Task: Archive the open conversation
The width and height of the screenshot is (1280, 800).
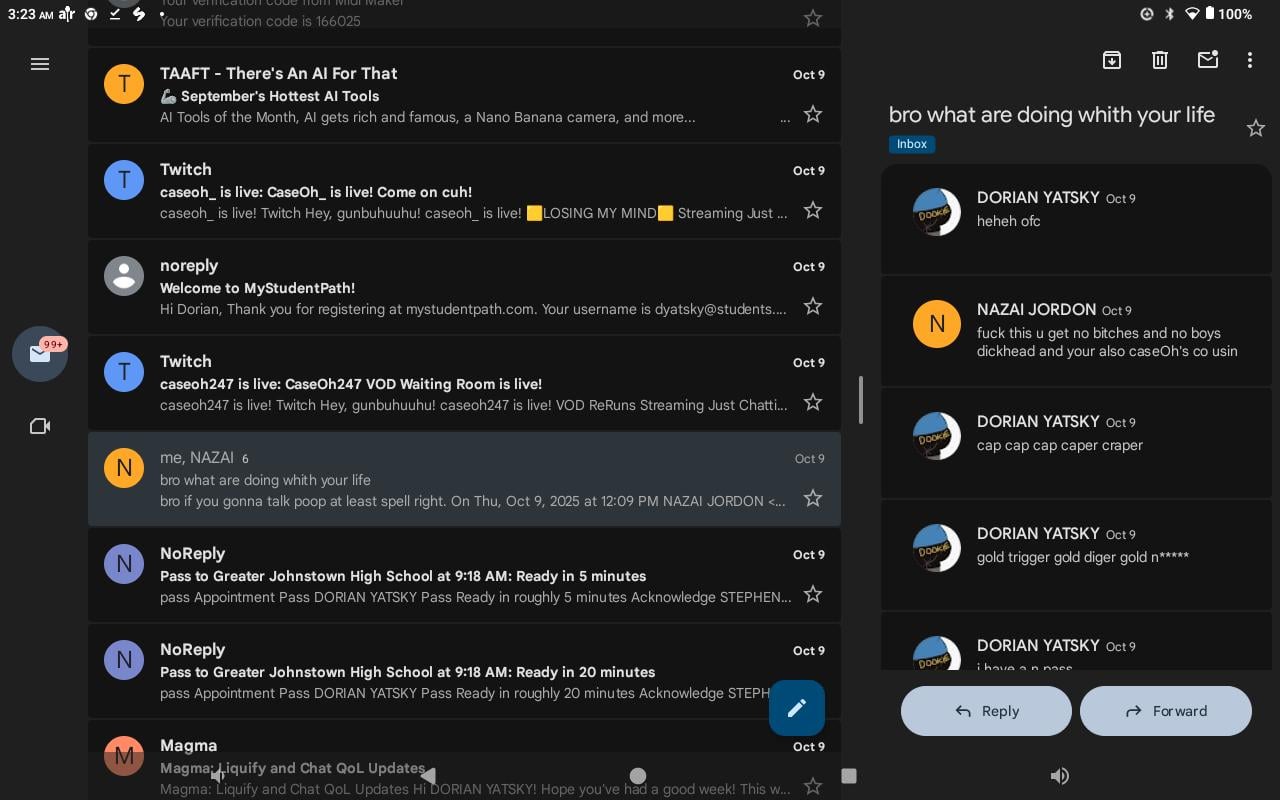Action: (1112, 60)
